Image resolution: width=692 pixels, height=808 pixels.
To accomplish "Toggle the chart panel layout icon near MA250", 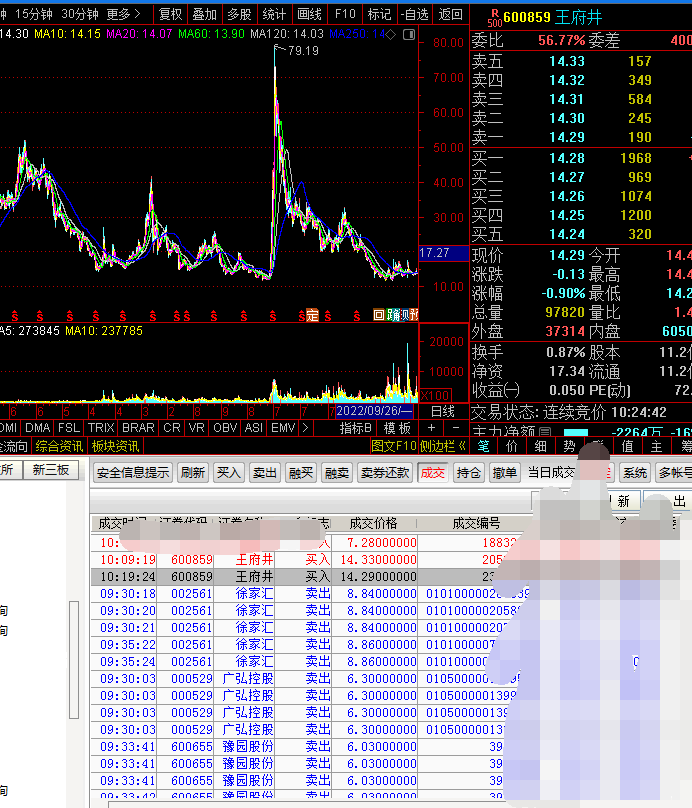I will [409, 35].
